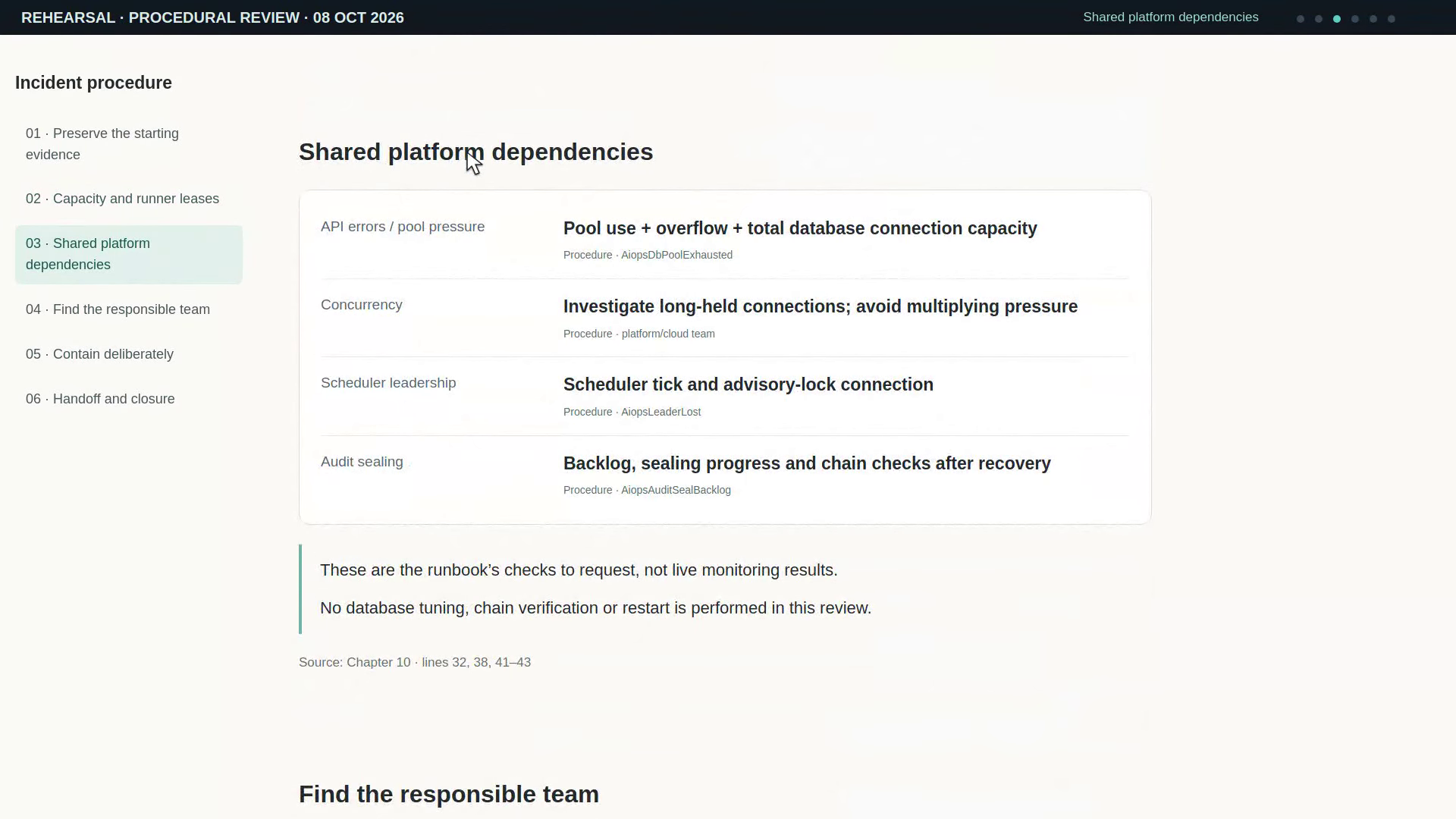Select Scheduler leadership row label

point(388,383)
